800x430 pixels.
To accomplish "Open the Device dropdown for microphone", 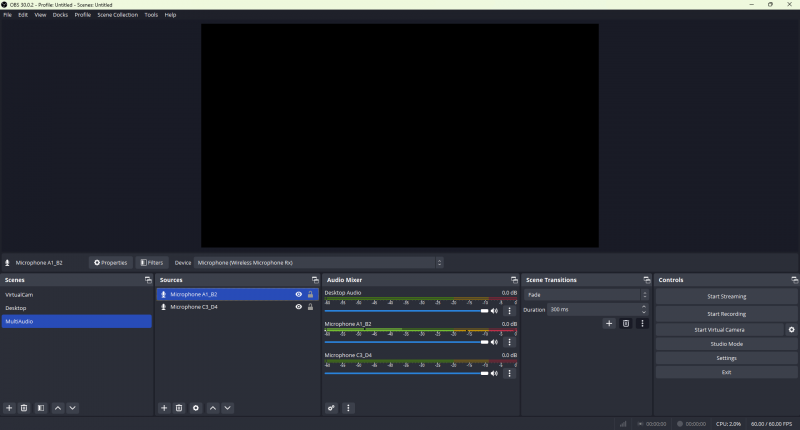I will (x=318, y=263).
